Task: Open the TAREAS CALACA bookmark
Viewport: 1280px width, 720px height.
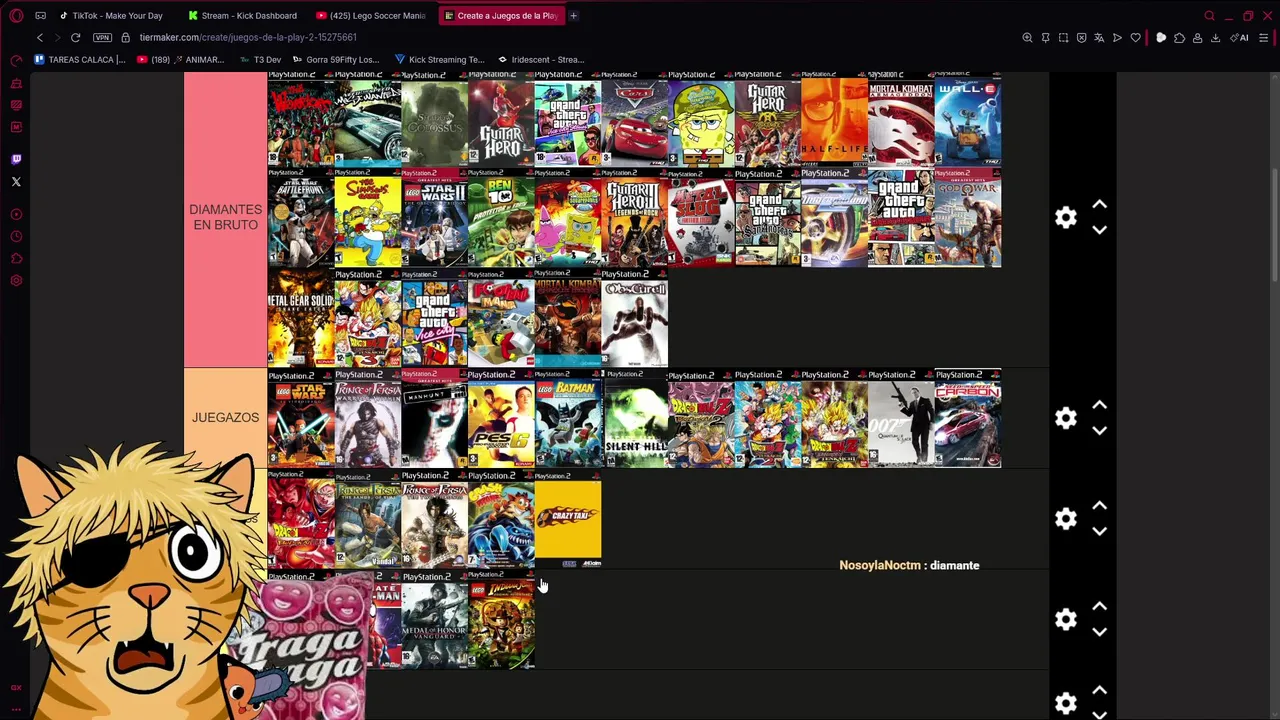Action: (x=80, y=59)
